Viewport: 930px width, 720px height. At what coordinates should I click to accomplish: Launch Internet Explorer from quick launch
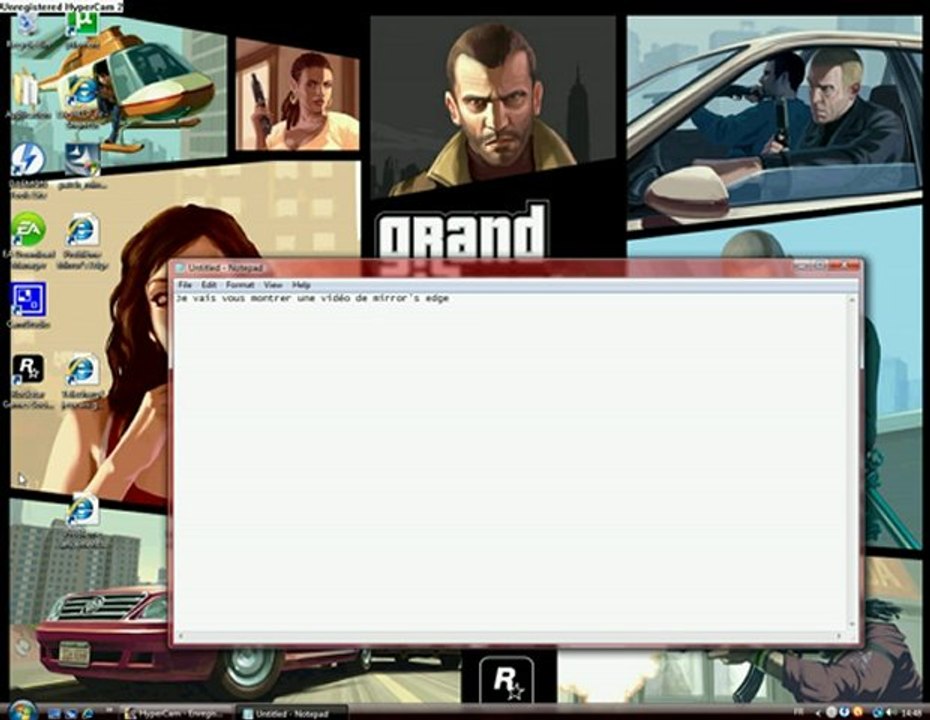pos(88,712)
